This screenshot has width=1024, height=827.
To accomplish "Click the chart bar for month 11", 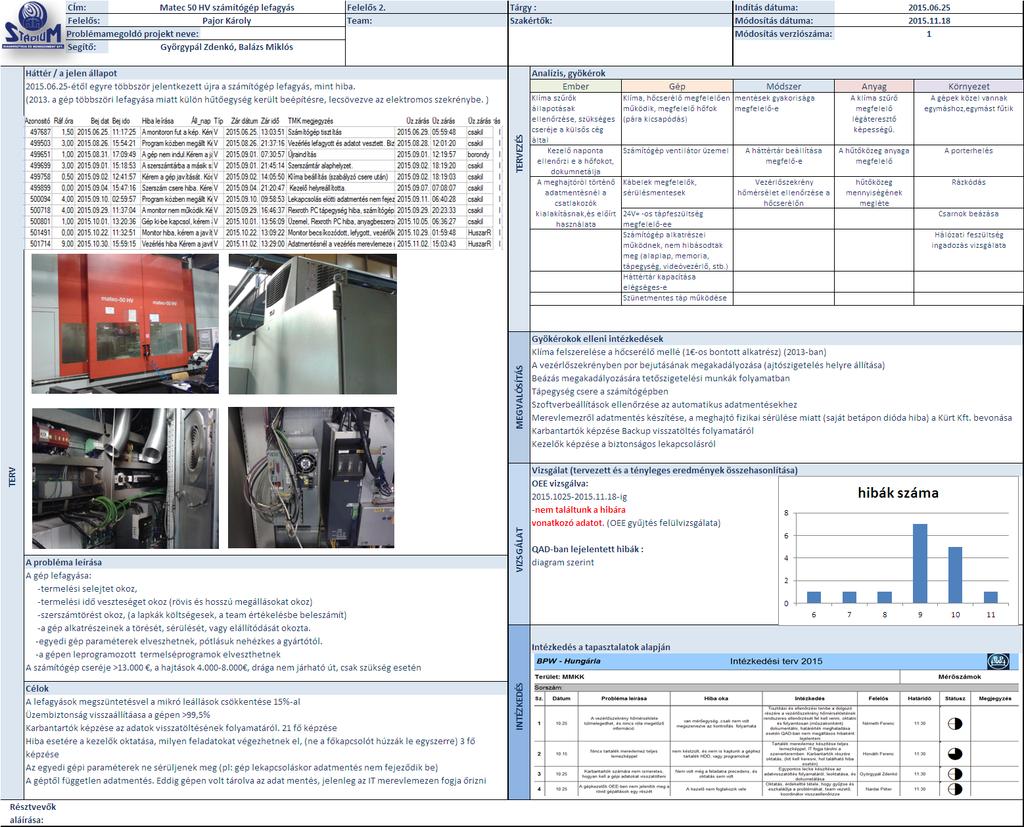I will click(x=990, y=597).
